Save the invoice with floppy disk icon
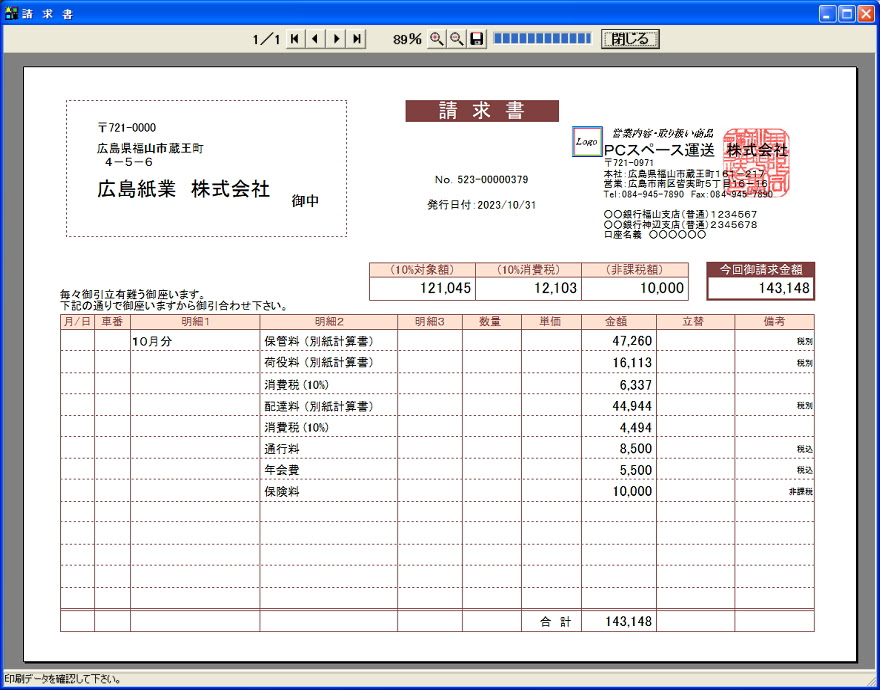The width and height of the screenshot is (880, 690). (477, 39)
